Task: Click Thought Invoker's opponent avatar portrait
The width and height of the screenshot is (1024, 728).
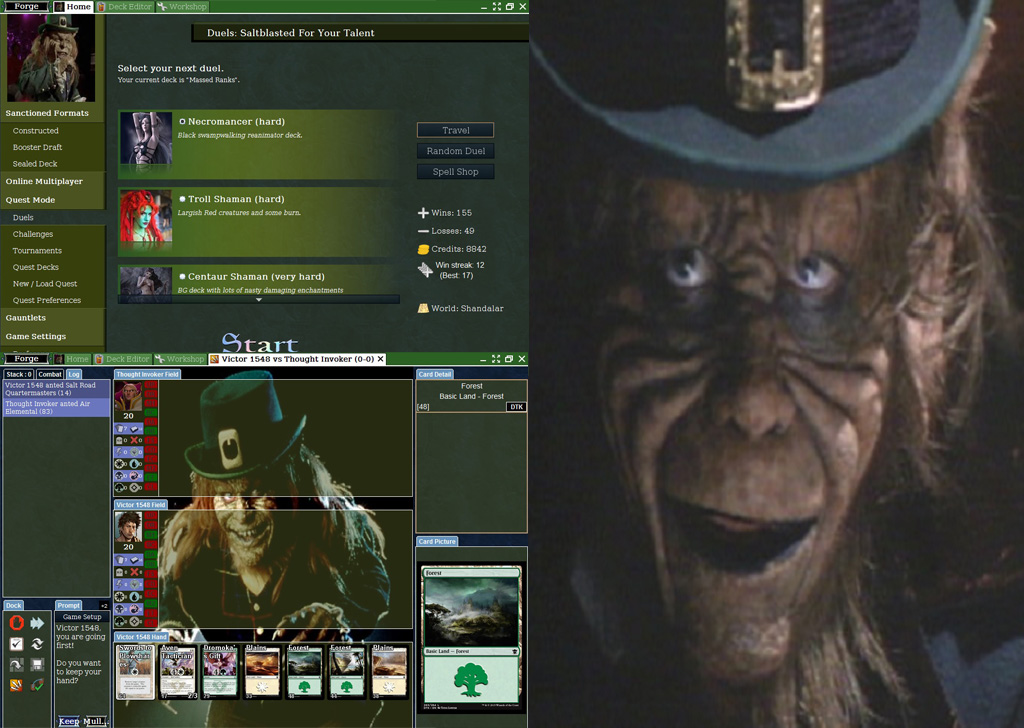Action: click(x=127, y=396)
